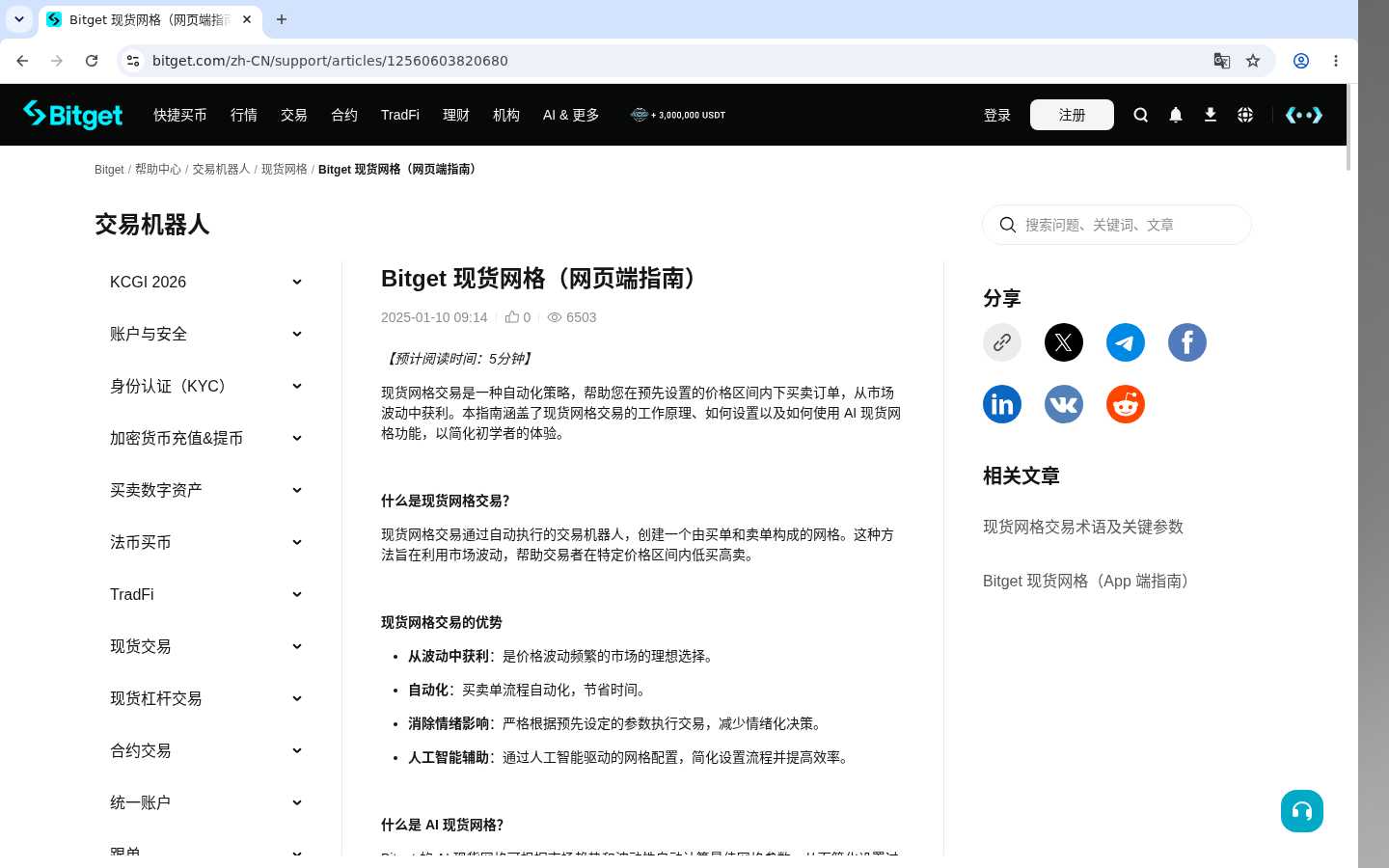
Task: Open the language globe icon
Action: point(1245,115)
